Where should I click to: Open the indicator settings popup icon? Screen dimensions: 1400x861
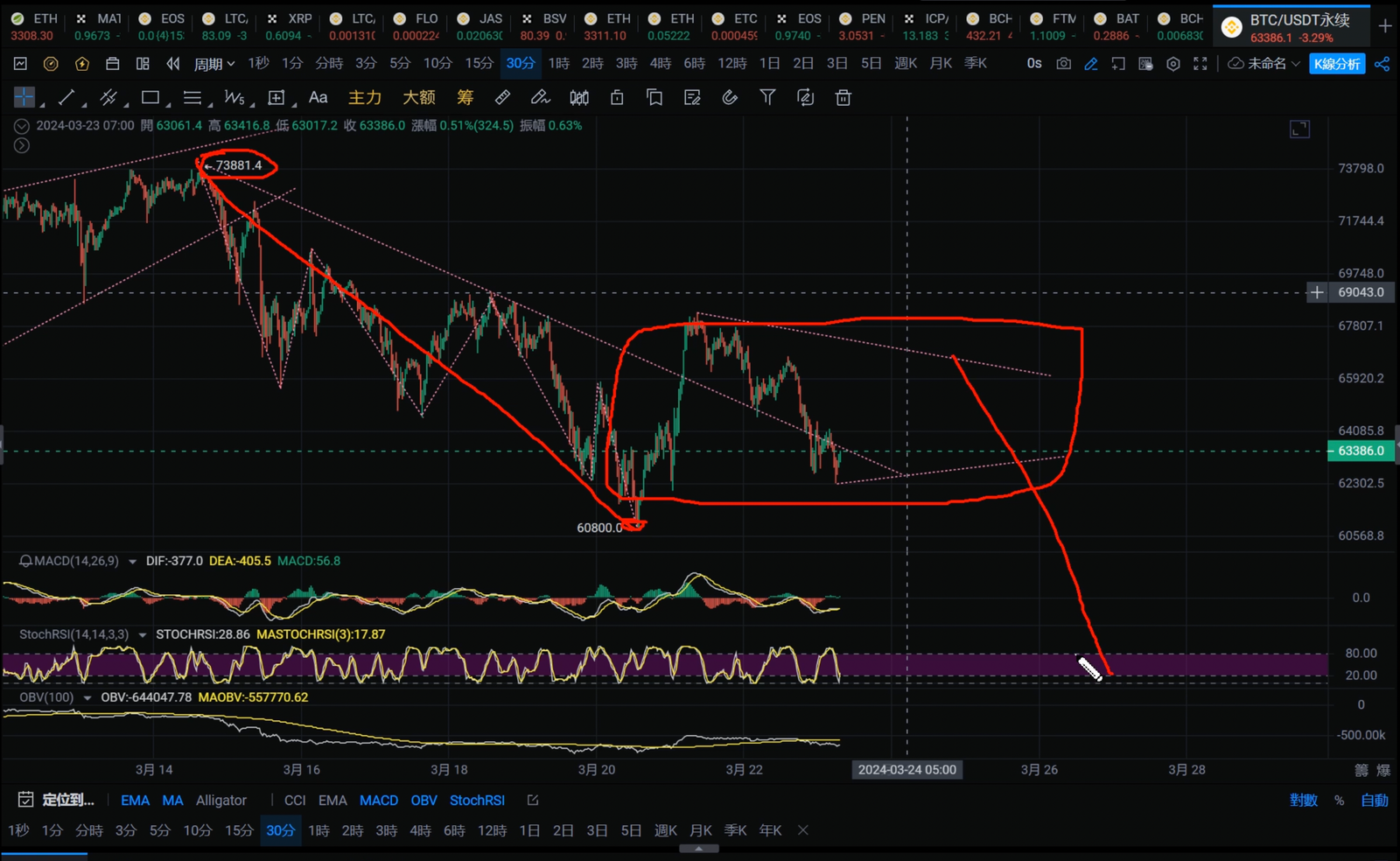[x=533, y=800]
